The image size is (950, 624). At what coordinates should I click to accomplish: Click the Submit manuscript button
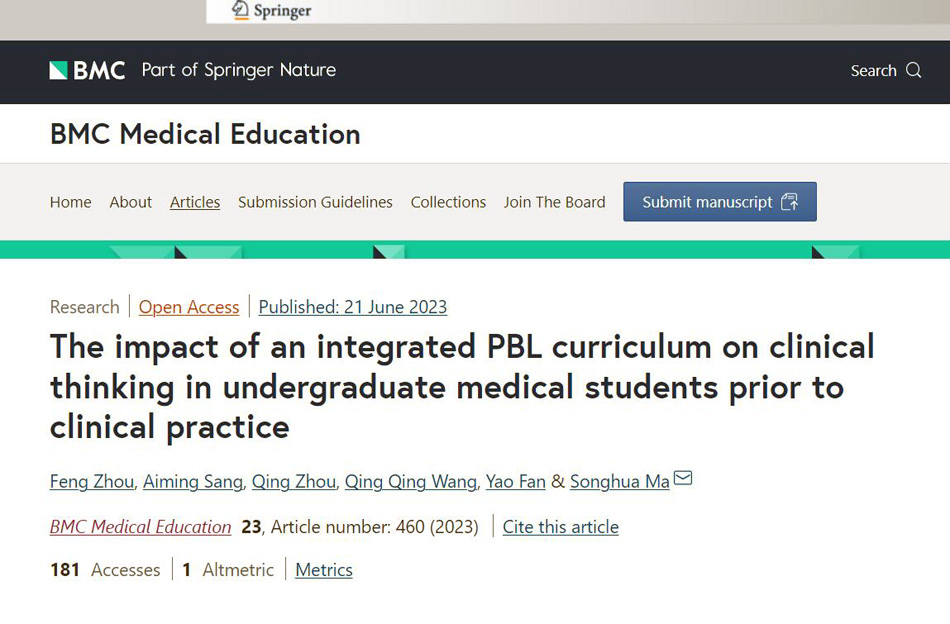coord(719,201)
